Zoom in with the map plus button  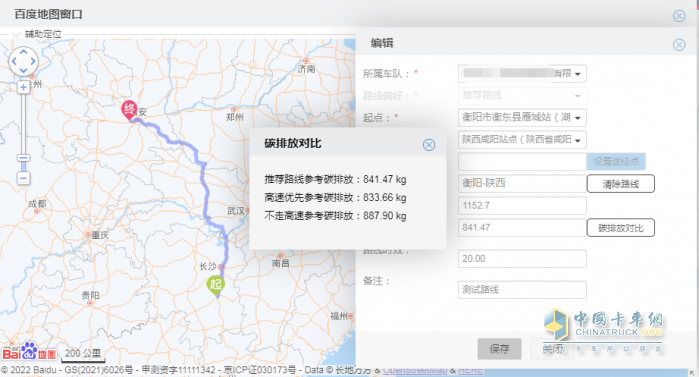pos(23,87)
